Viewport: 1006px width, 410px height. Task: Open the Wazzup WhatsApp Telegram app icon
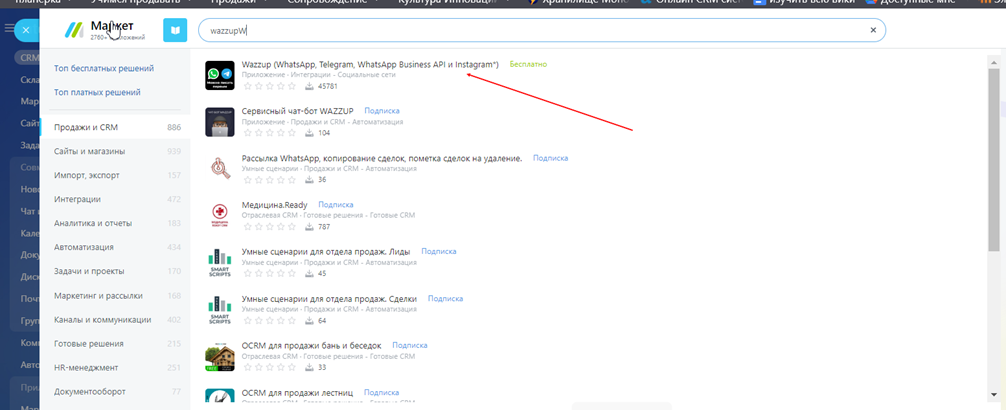(x=219, y=75)
